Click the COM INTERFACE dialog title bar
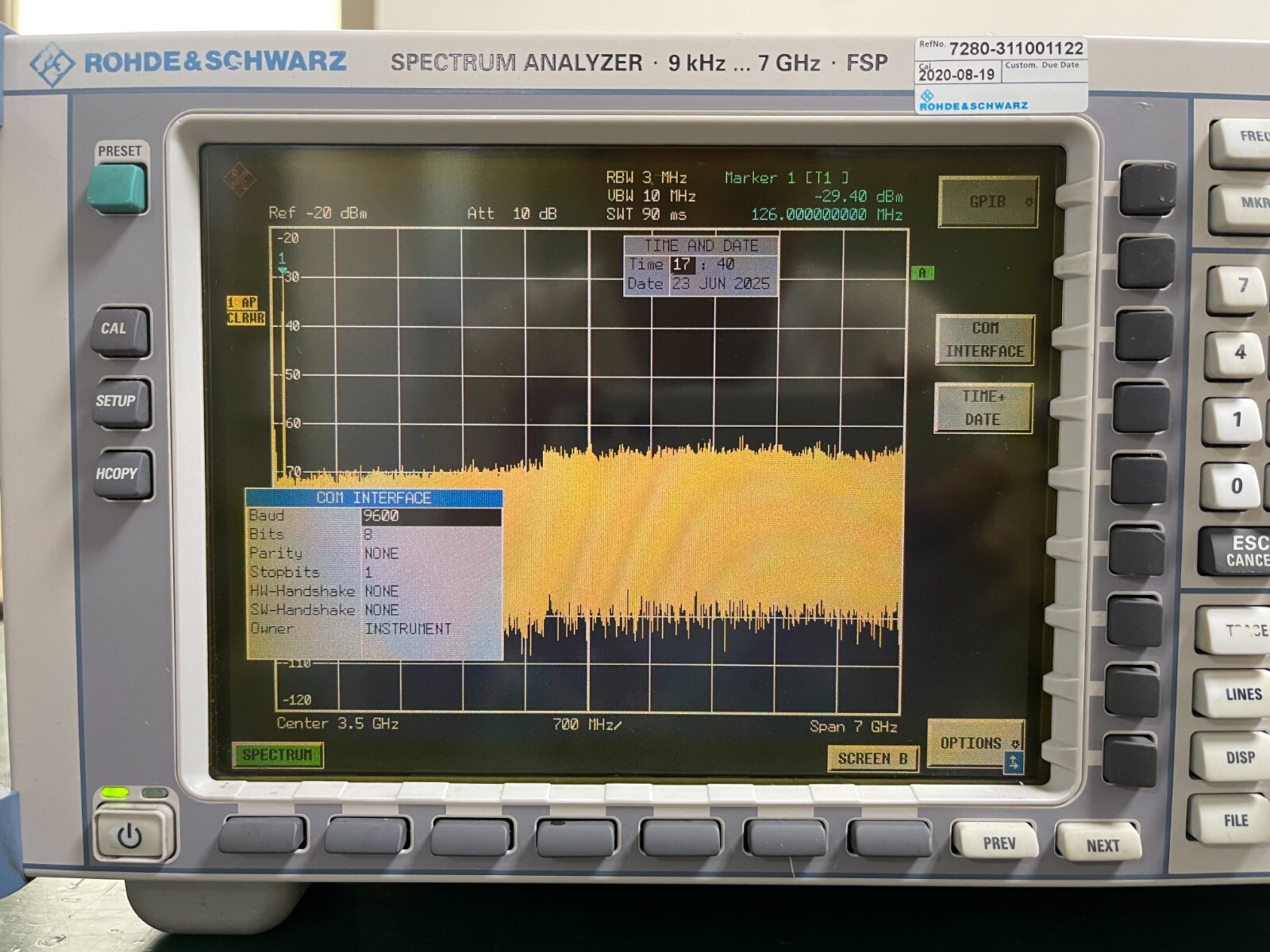The width and height of the screenshot is (1270, 952). click(x=374, y=498)
